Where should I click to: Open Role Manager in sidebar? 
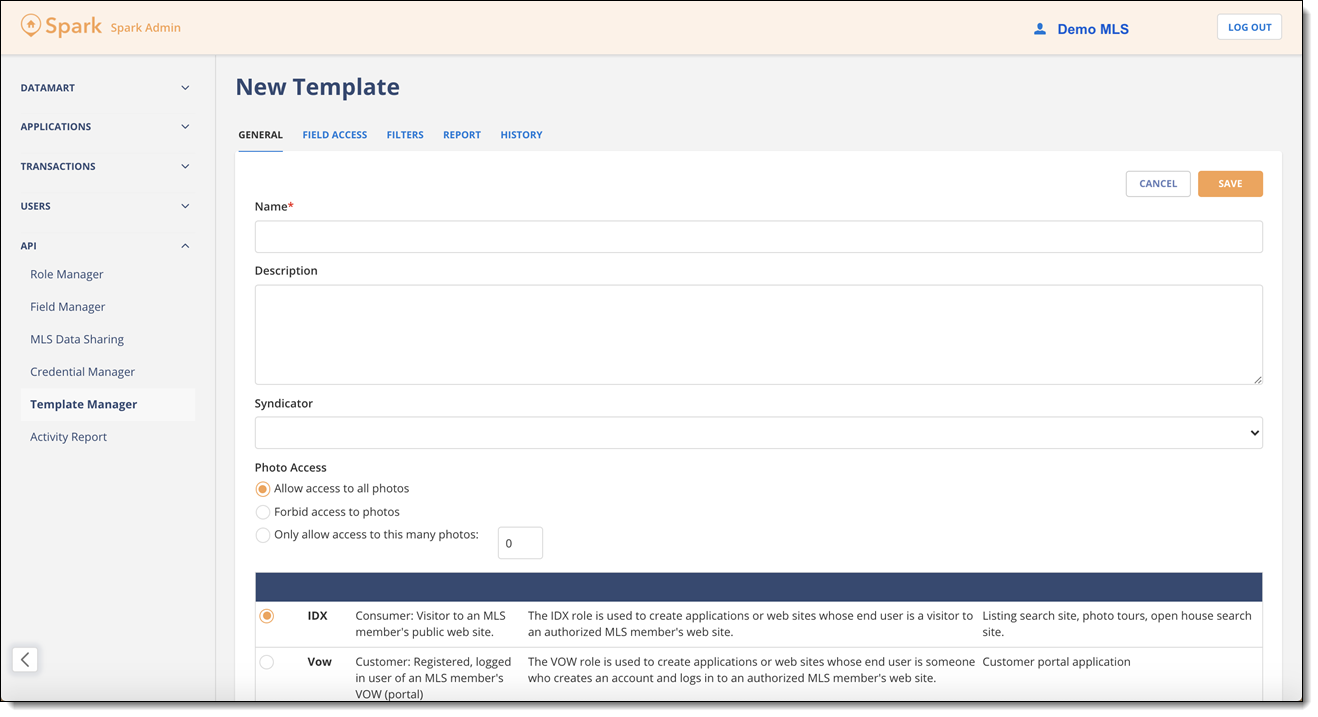pyautogui.click(x=67, y=274)
